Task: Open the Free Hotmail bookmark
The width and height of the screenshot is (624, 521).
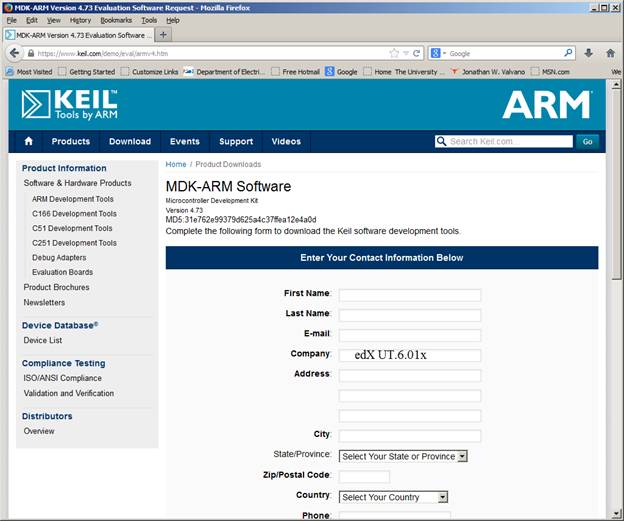Action: [x=296, y=72]
